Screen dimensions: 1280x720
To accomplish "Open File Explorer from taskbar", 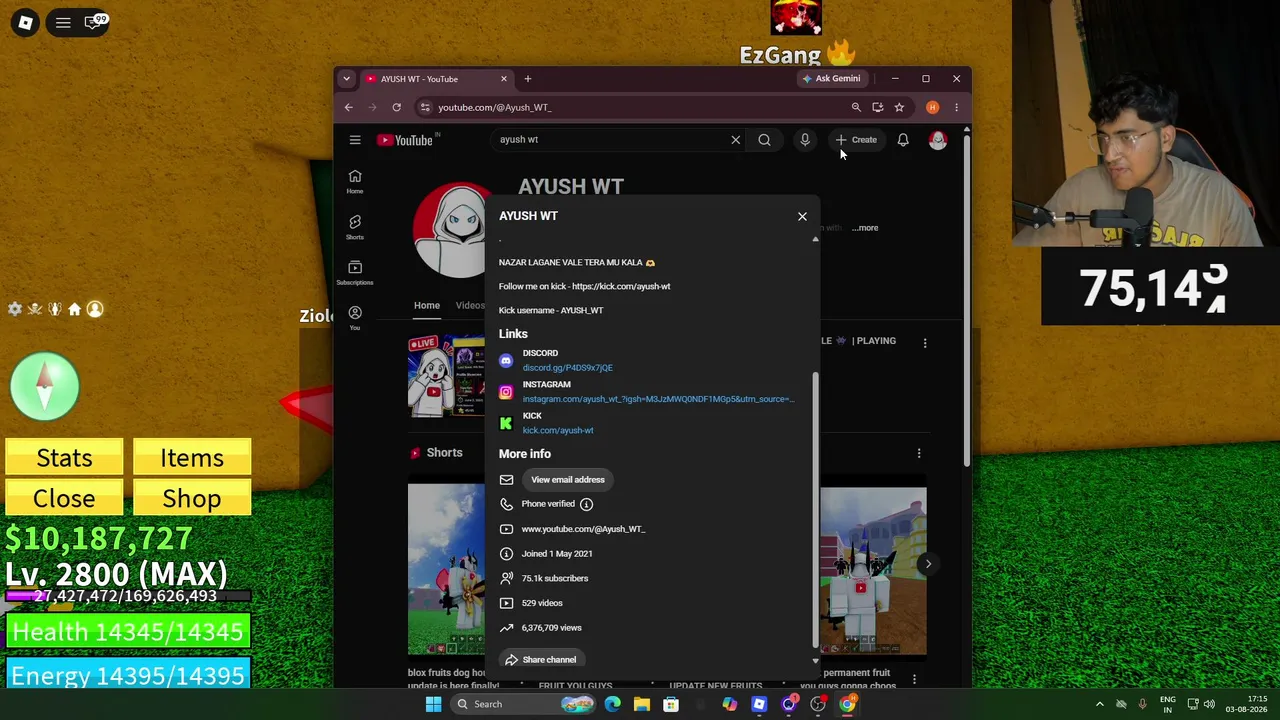I will (x=642, y=704).
